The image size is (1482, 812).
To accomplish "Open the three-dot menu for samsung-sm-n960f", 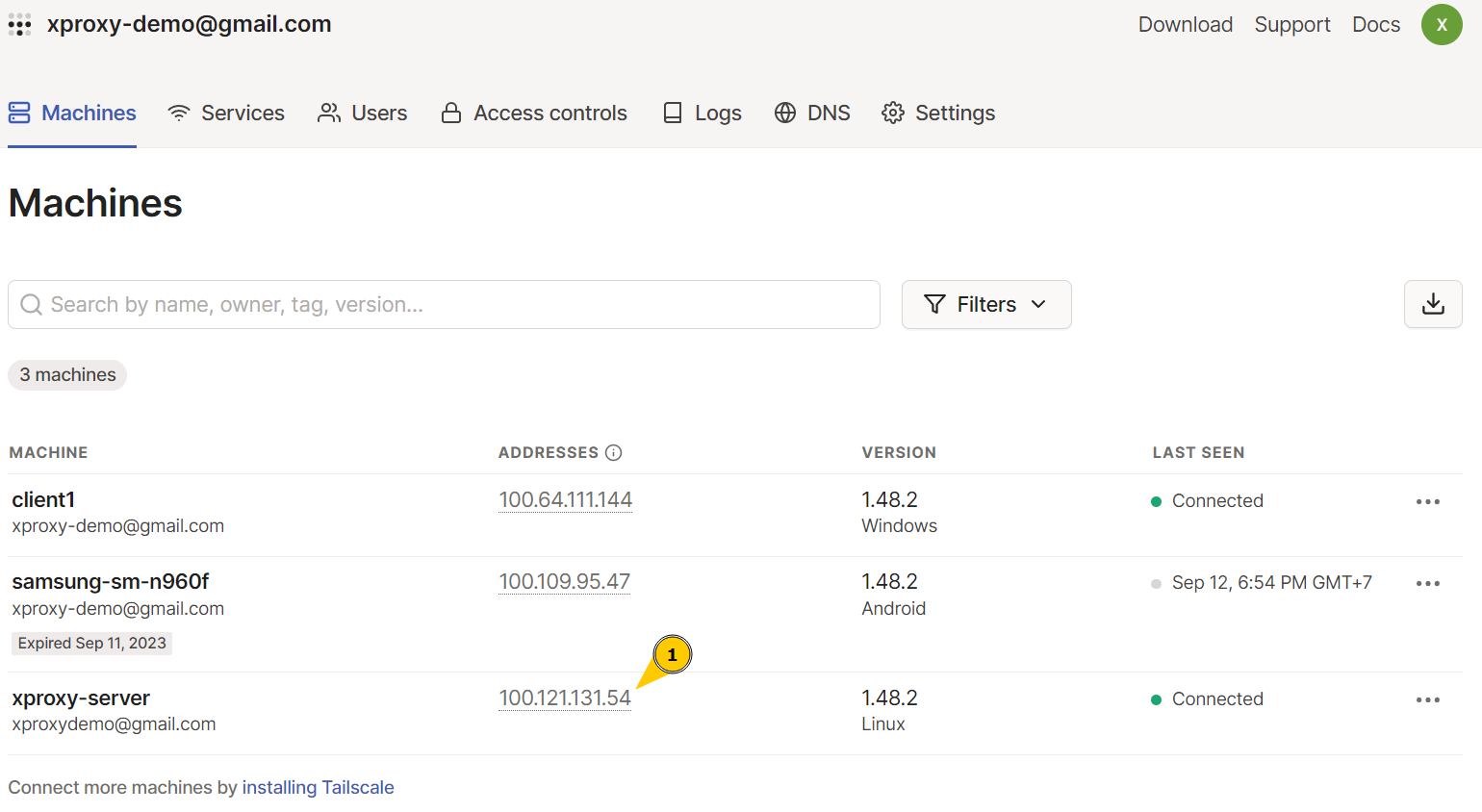I will tap(1428, 583).
